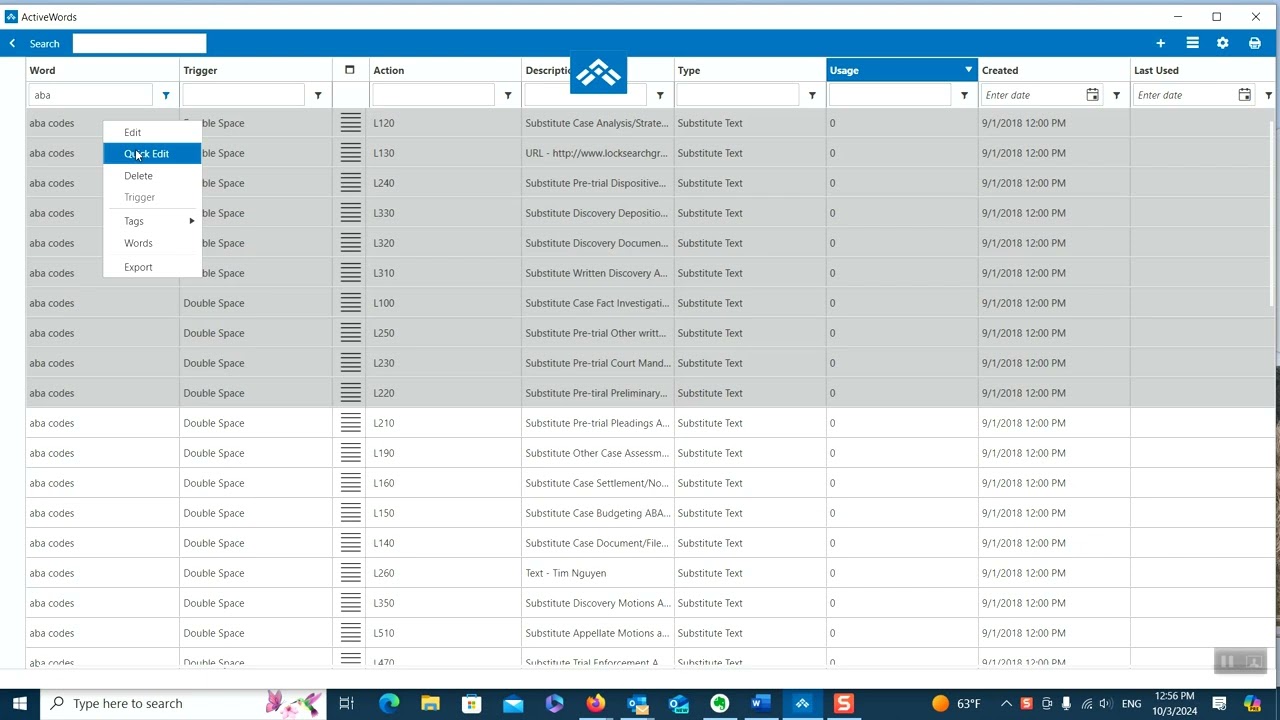Open the notification center in the system tray
Viewport: 1280px width, 720px height.
(1219, 703)
